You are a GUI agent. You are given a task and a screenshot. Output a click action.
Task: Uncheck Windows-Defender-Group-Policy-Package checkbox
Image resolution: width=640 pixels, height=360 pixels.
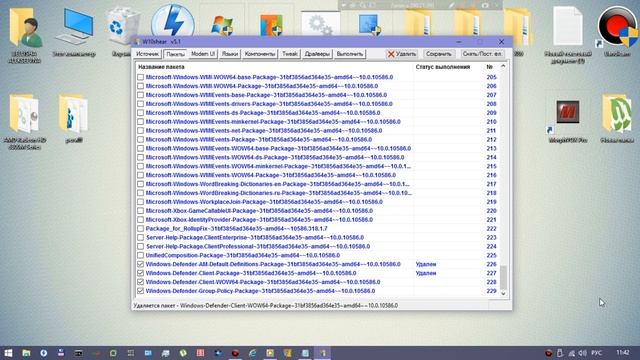[140, 291]
